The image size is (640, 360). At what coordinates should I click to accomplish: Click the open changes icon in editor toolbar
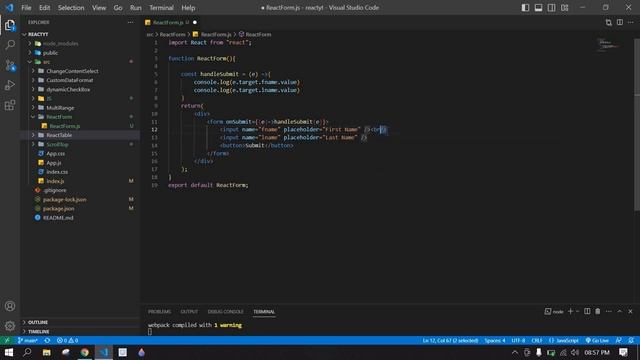609,22
